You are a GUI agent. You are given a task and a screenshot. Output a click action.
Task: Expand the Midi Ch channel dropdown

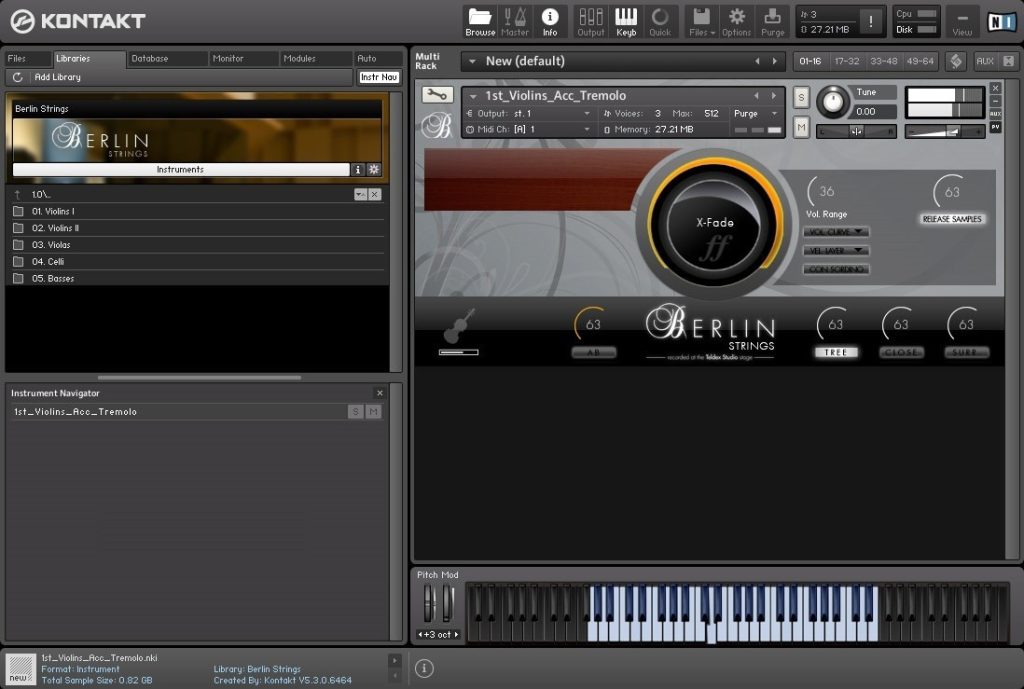[587, 129]
